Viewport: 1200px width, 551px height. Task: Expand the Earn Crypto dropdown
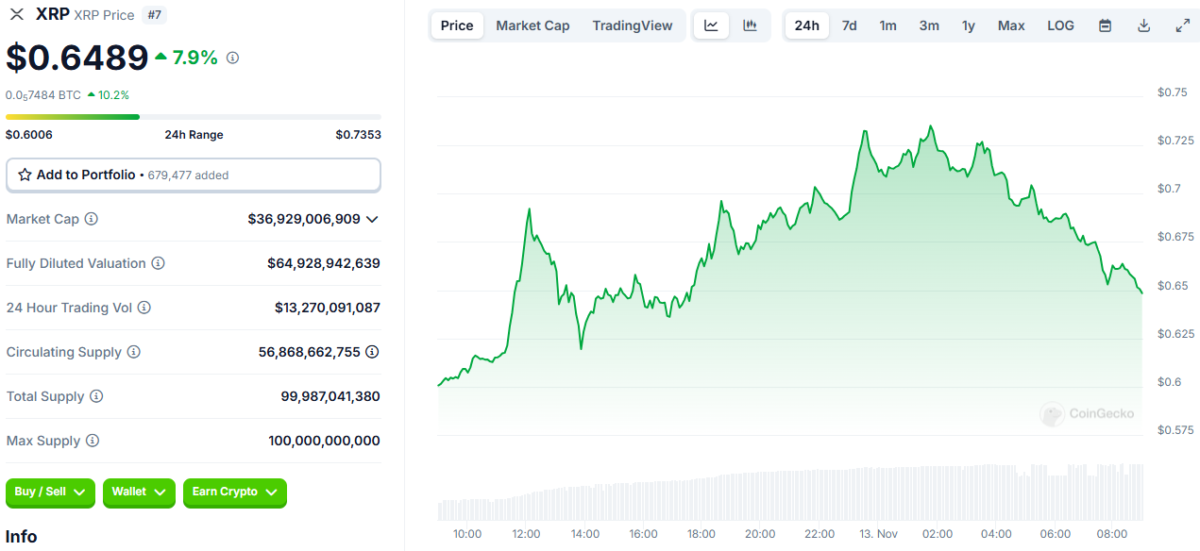click(234, 492)
